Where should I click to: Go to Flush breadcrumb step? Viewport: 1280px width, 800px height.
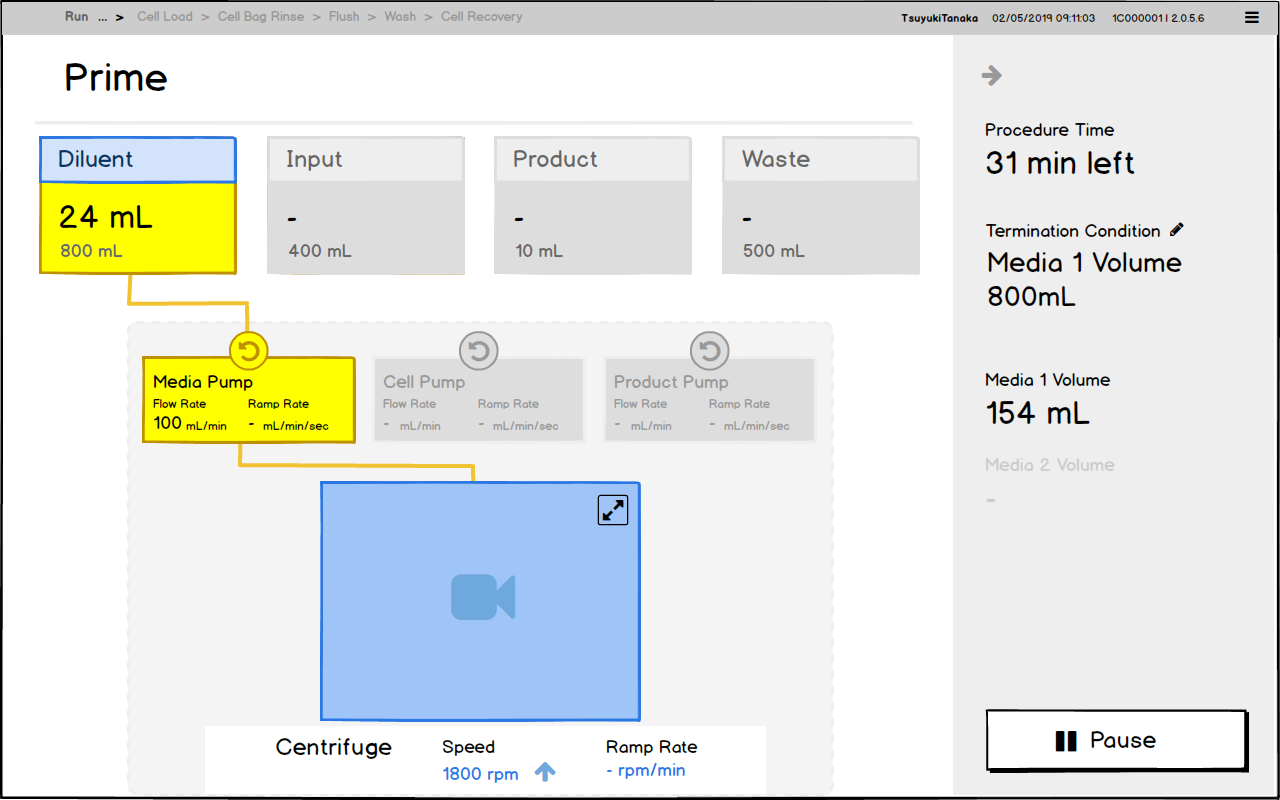[344, 17]
